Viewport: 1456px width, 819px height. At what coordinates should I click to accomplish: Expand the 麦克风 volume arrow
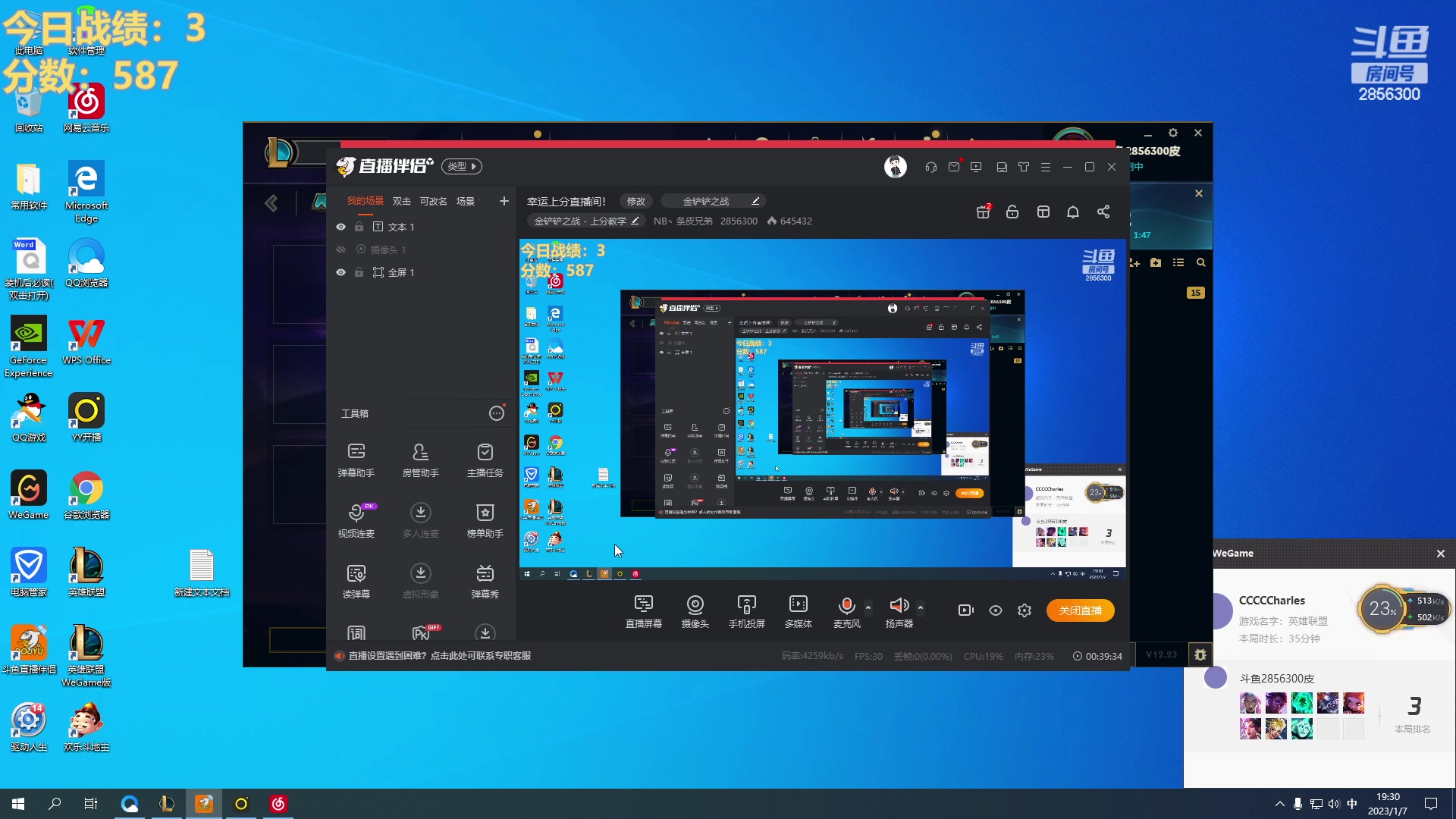(868, 607)
